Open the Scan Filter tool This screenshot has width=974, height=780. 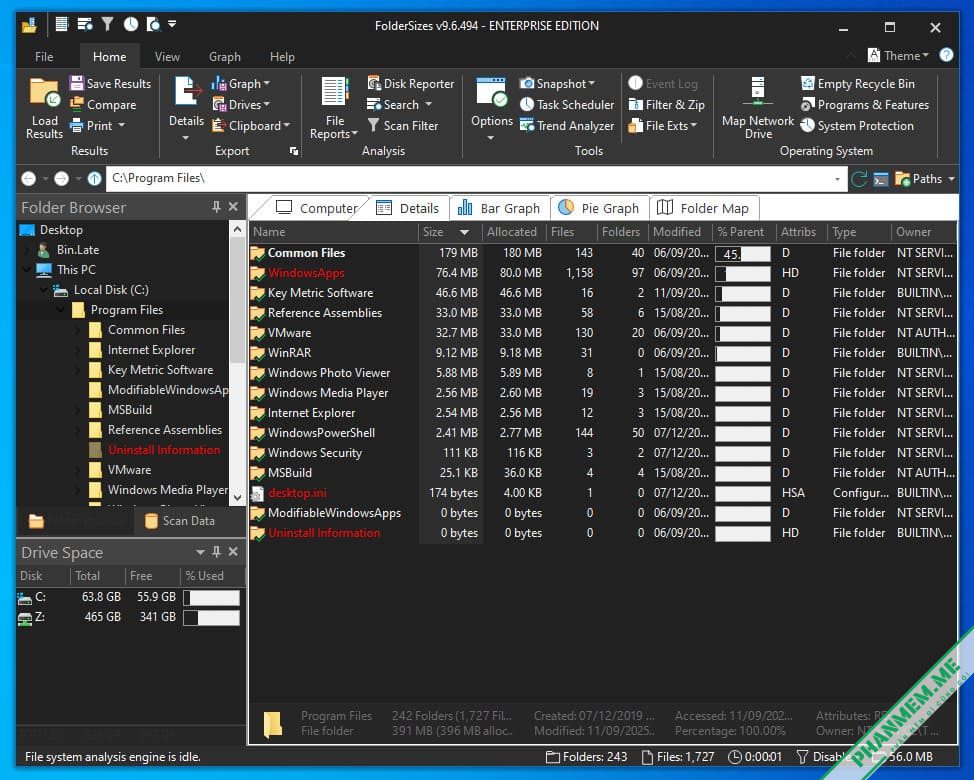coord(403,125)
